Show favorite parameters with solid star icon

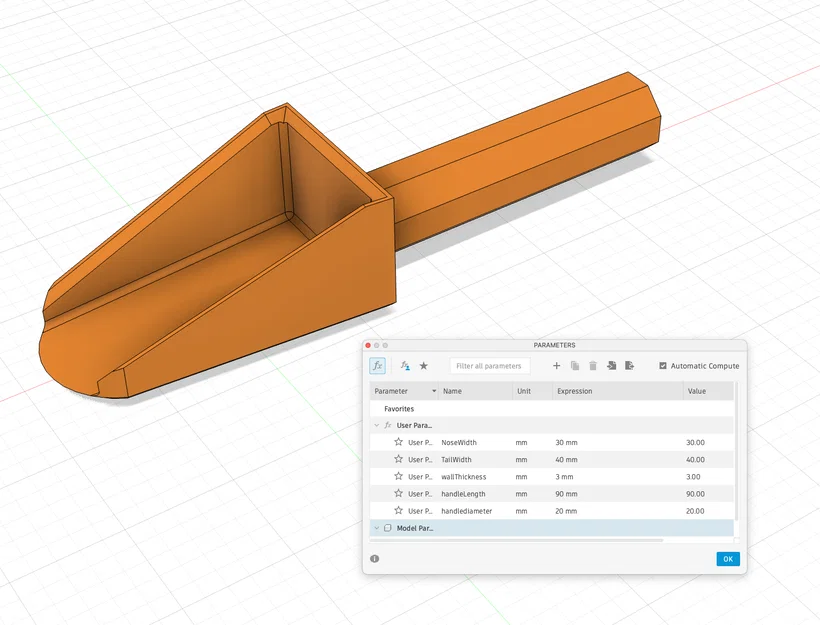(x=424, y=366)
